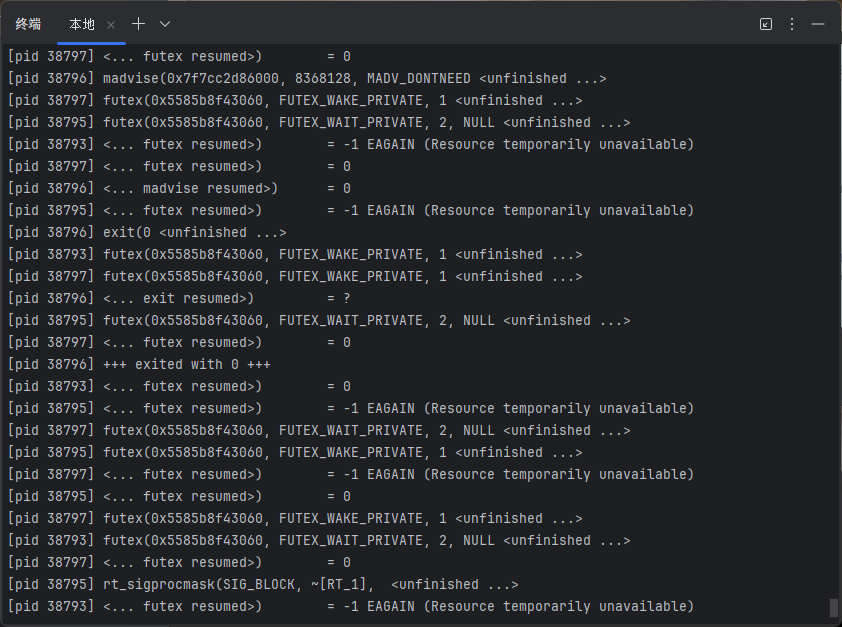This screenshot has width=842, height=627.
Task: Click the madvise MADV_DONTNEED output line
Action: pos(354,79)
